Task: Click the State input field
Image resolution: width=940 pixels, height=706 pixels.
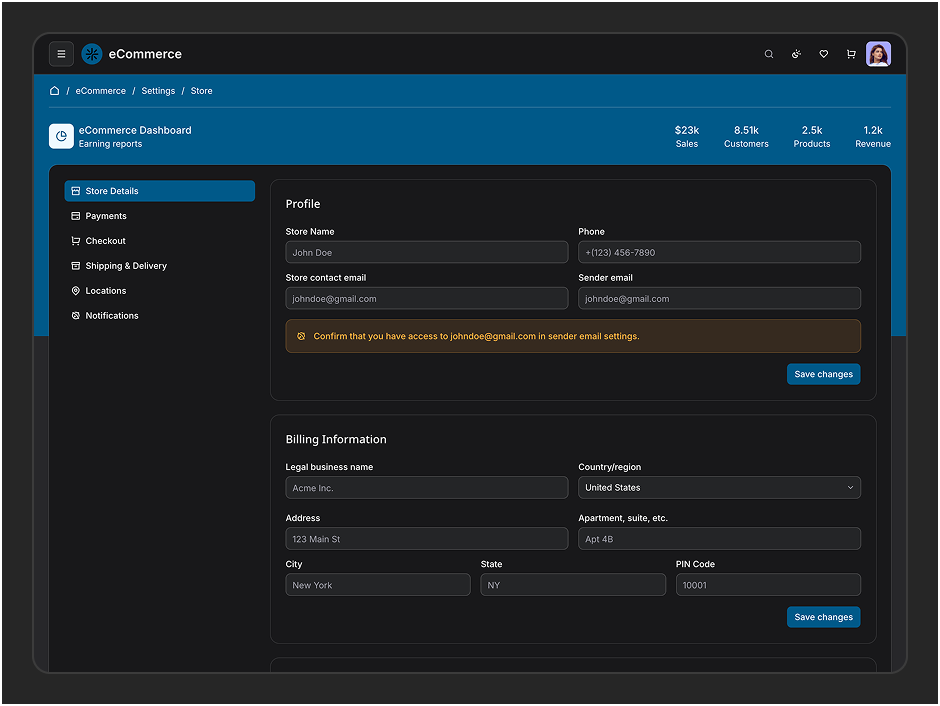Action: (573, 585)
